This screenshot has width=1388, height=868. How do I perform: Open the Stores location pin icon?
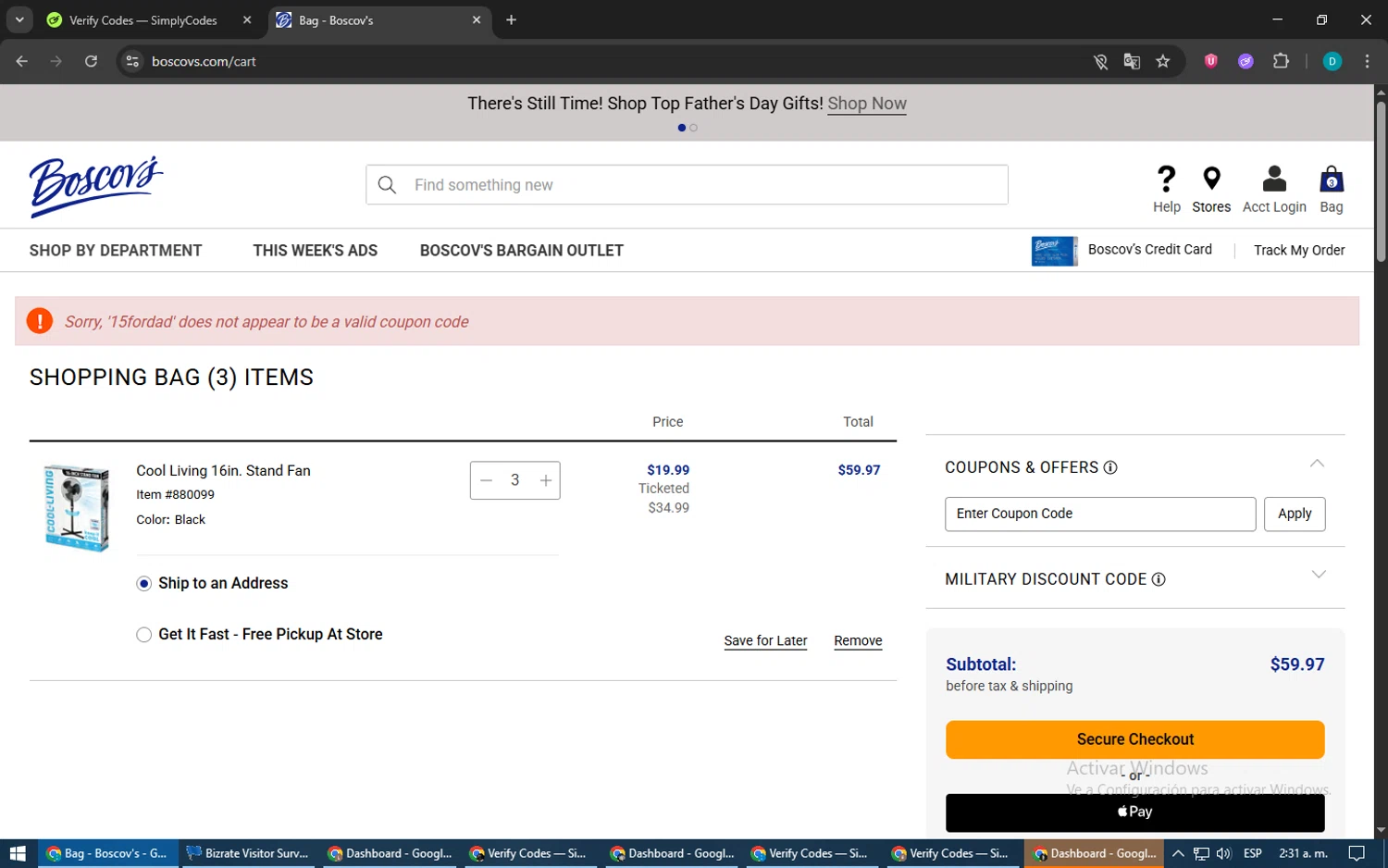[1211, 179]
